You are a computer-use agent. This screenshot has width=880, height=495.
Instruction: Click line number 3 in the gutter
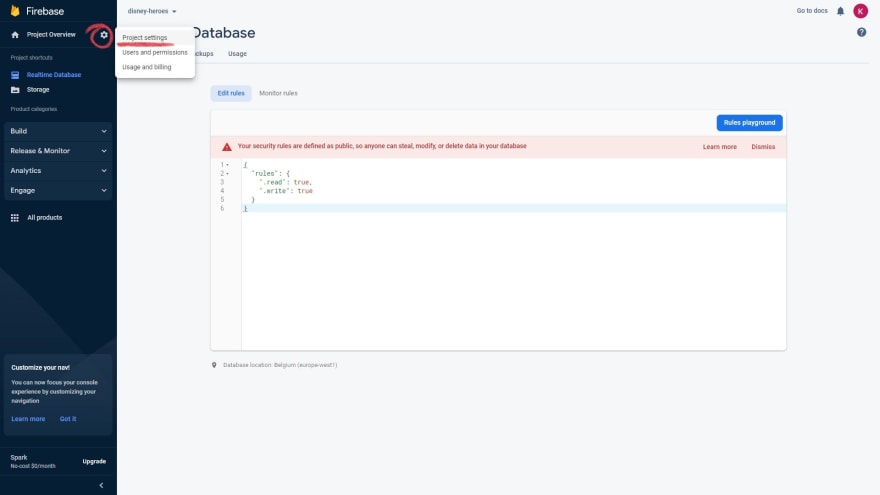(x=222, y=182)
